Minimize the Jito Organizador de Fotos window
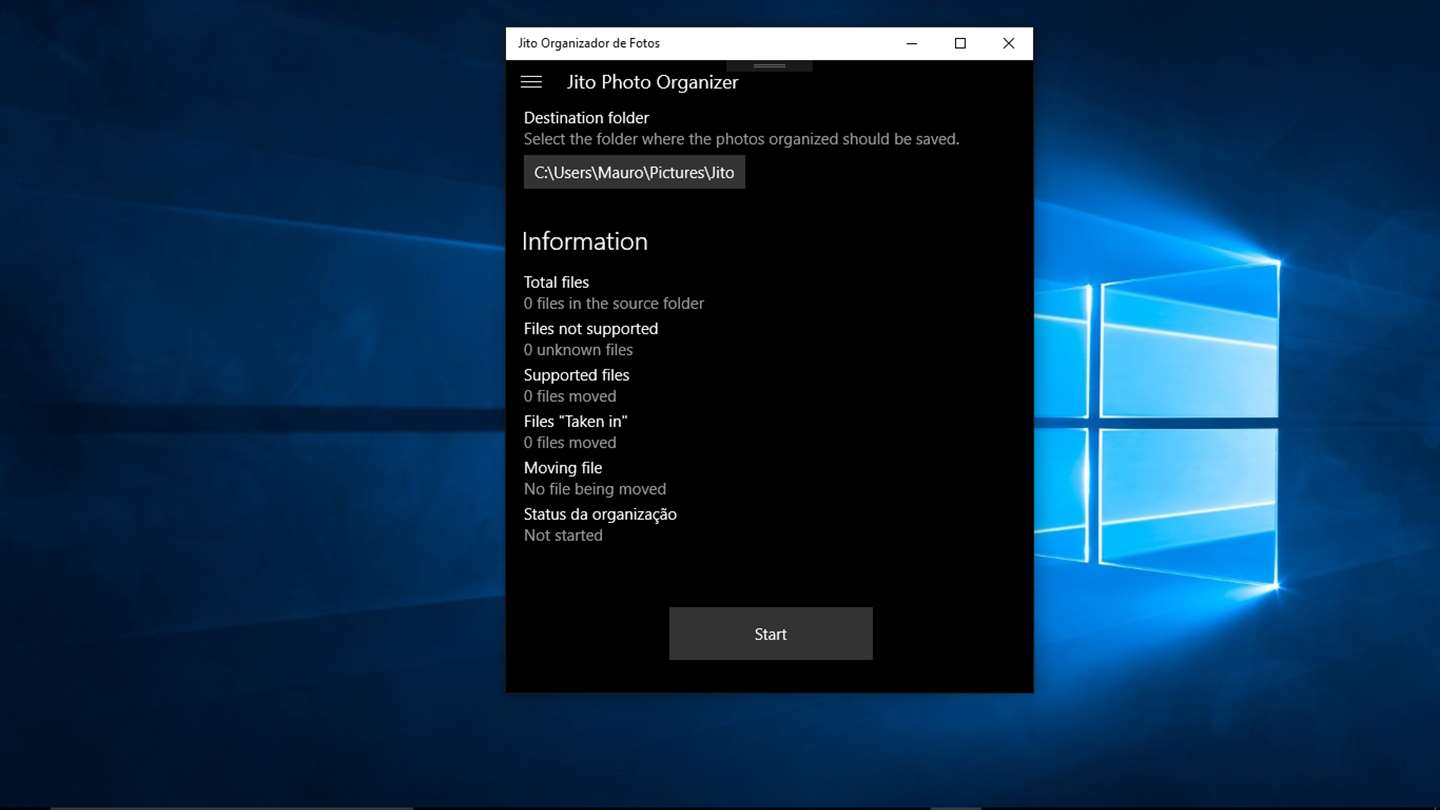This screenshot has width=1440, height=810. 912,43
